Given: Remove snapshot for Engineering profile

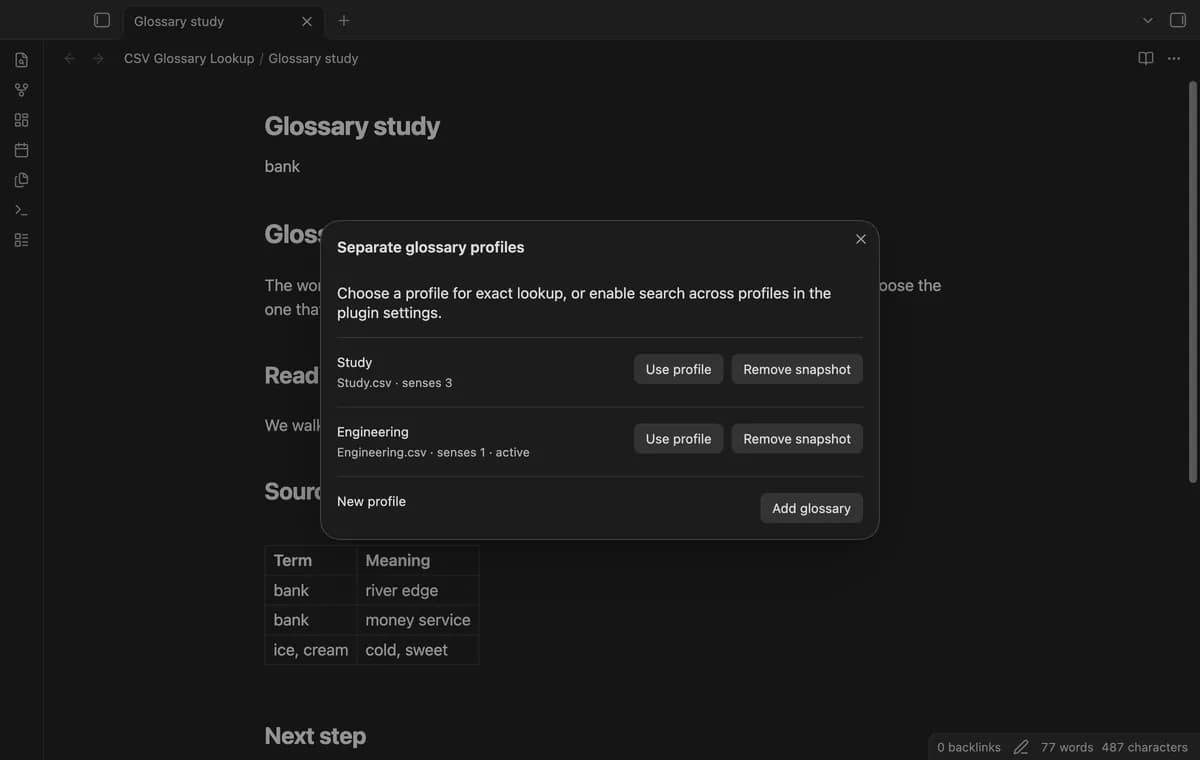Looking at the screenshot, I should [797, 439].
